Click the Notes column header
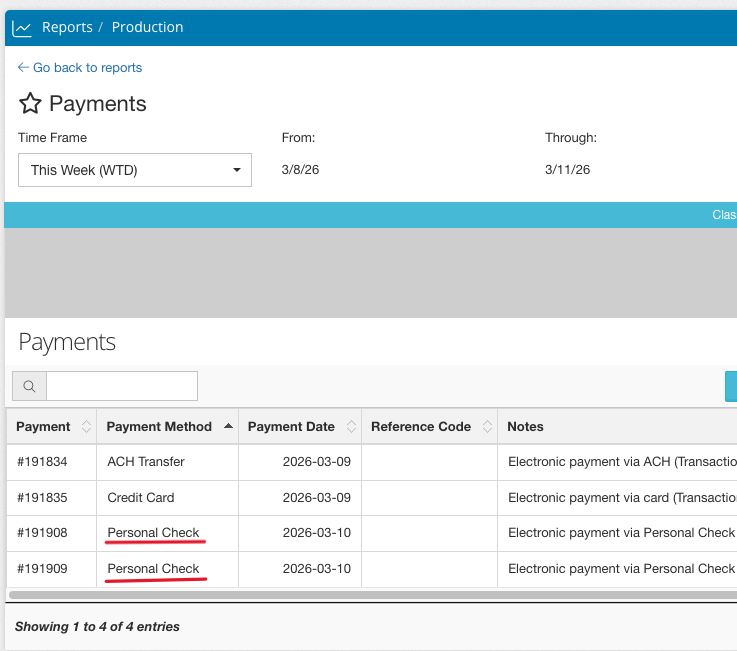This screenshot has width=737, height=651. [526, 427]
